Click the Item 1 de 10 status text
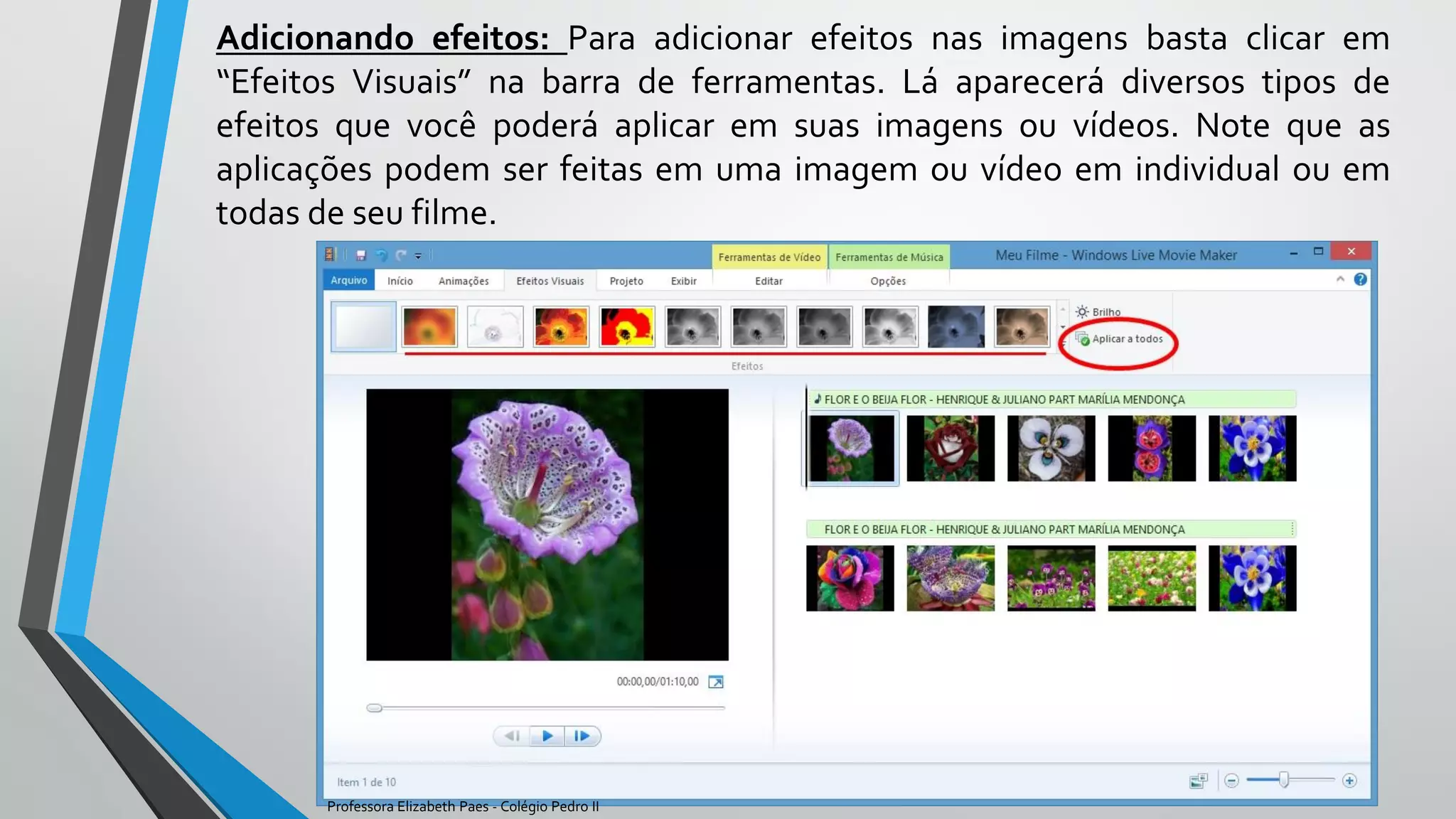Viewport: 1456px width, 819px height. [x=367, y=782]
